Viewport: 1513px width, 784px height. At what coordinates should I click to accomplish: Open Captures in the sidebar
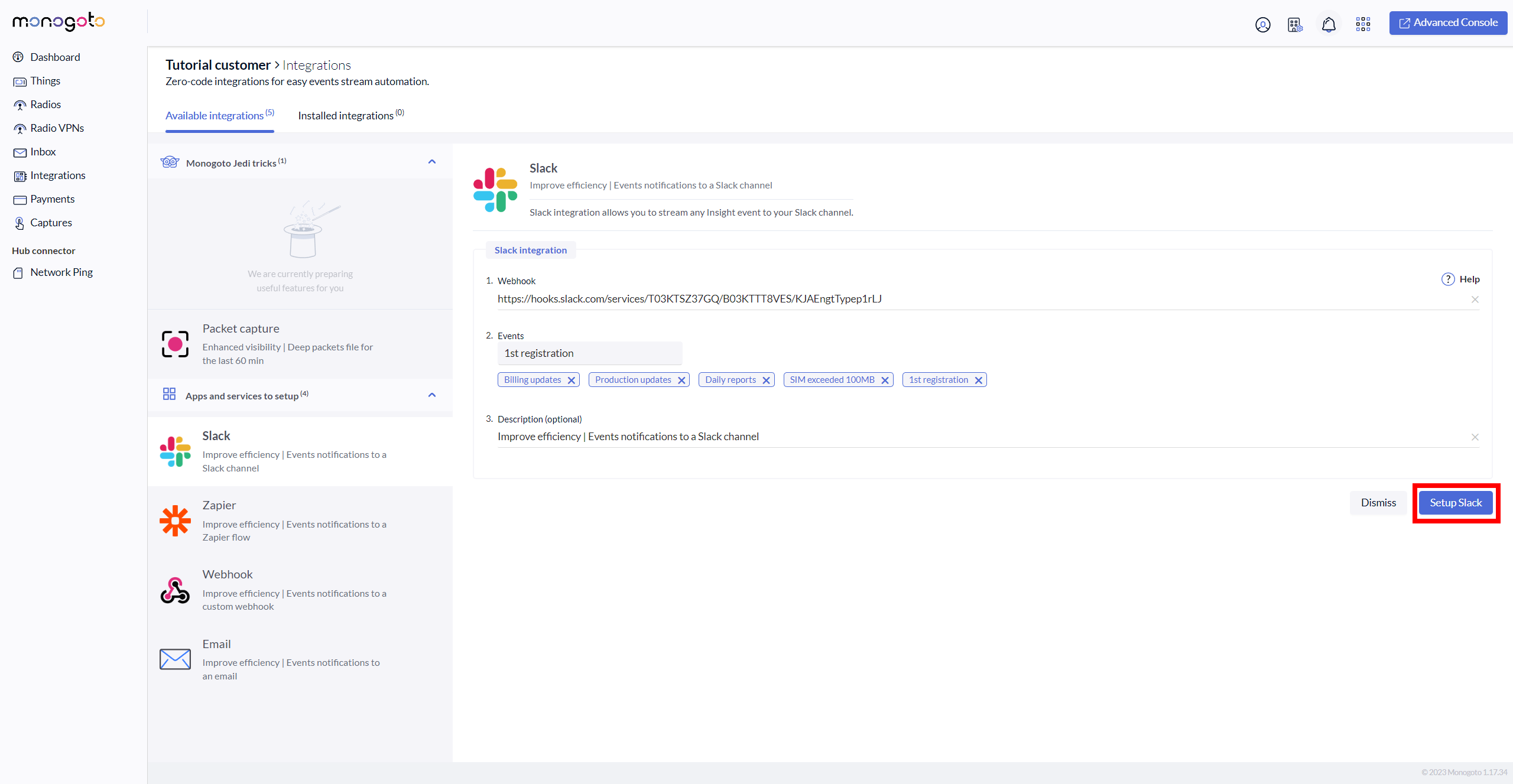[x=51, y=223]
